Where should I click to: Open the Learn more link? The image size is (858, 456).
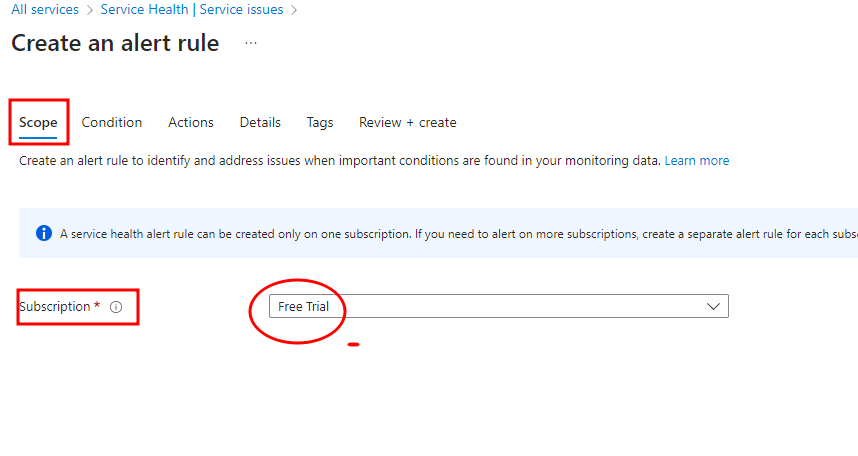(x=697, y=160)
